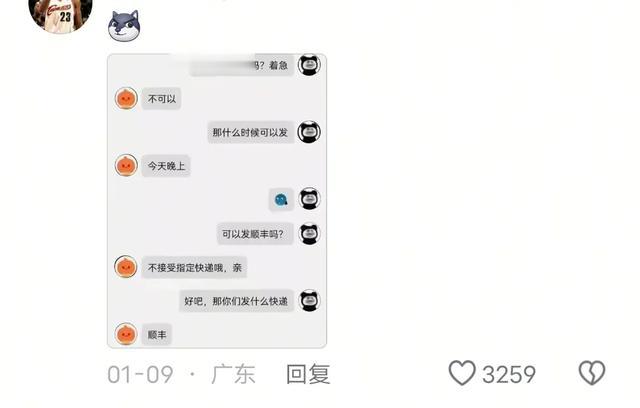Screen dimensions: 640x408
Task: Click the blue emoji message bubble
Action: click(x=281, y=200)
